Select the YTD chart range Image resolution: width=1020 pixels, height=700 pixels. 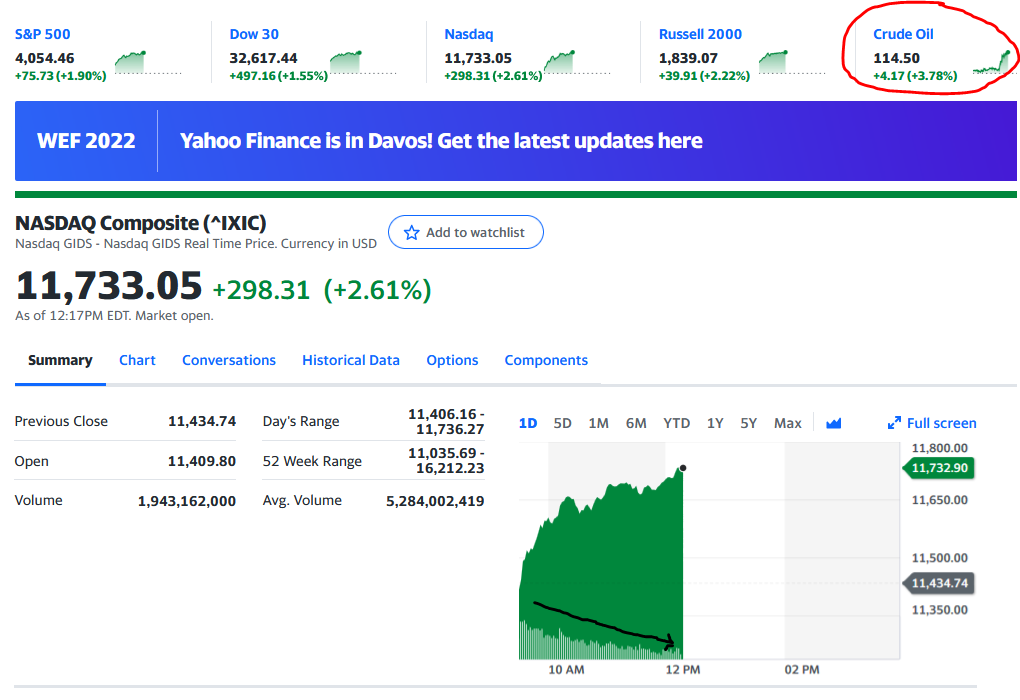[x=677, y=424]
